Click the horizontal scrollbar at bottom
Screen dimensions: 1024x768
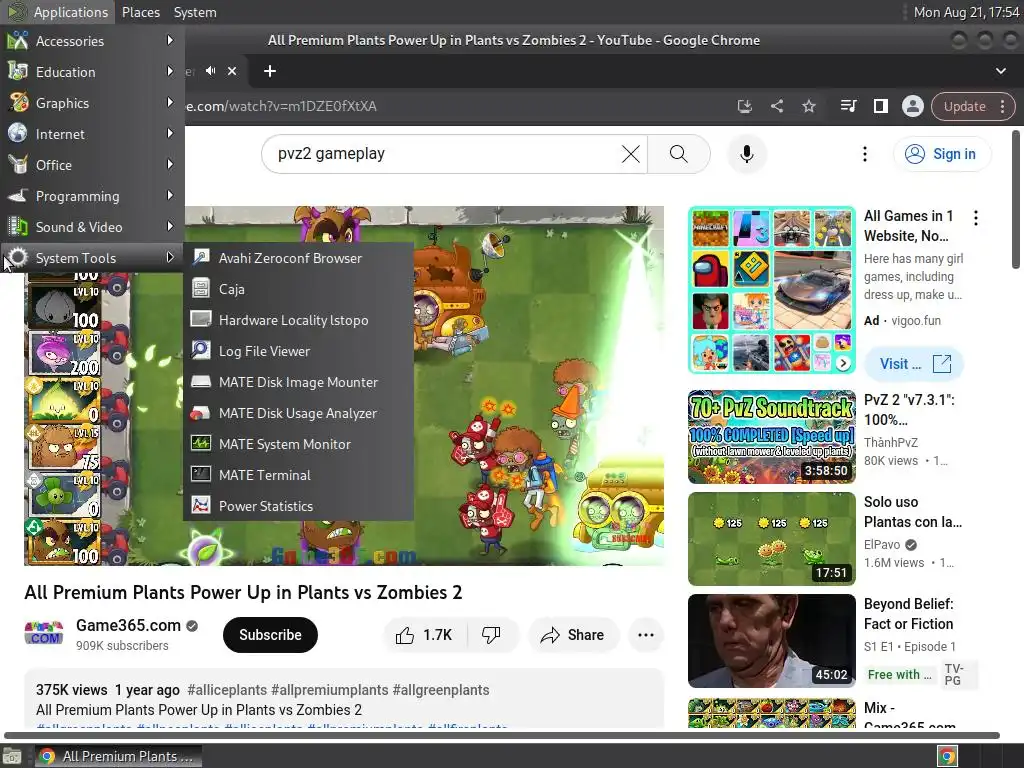502,735
